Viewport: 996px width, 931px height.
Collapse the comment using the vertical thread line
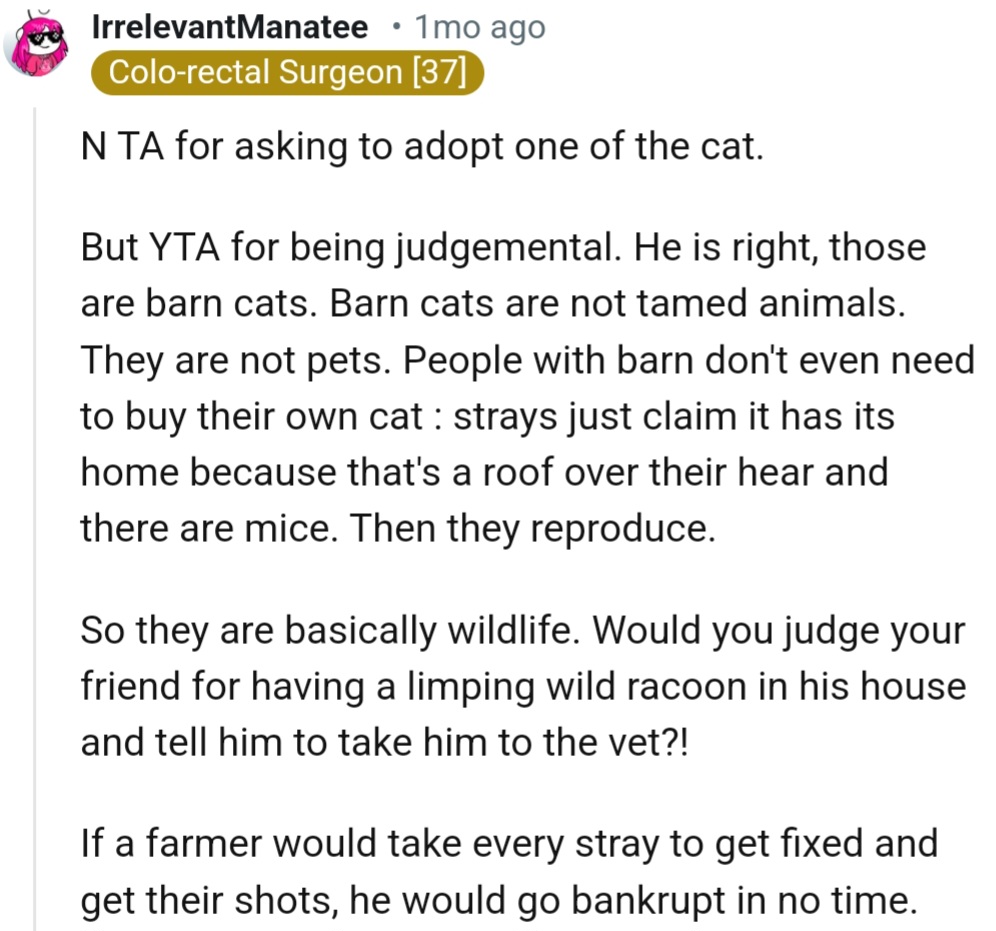34,518
